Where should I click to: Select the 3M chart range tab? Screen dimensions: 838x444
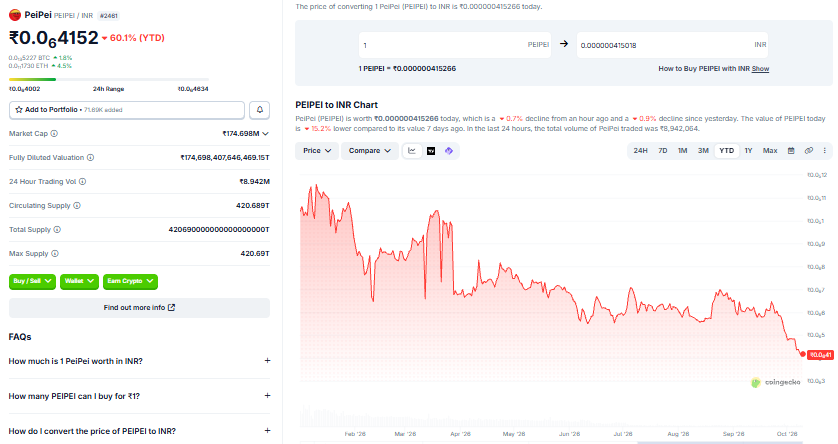703,151
